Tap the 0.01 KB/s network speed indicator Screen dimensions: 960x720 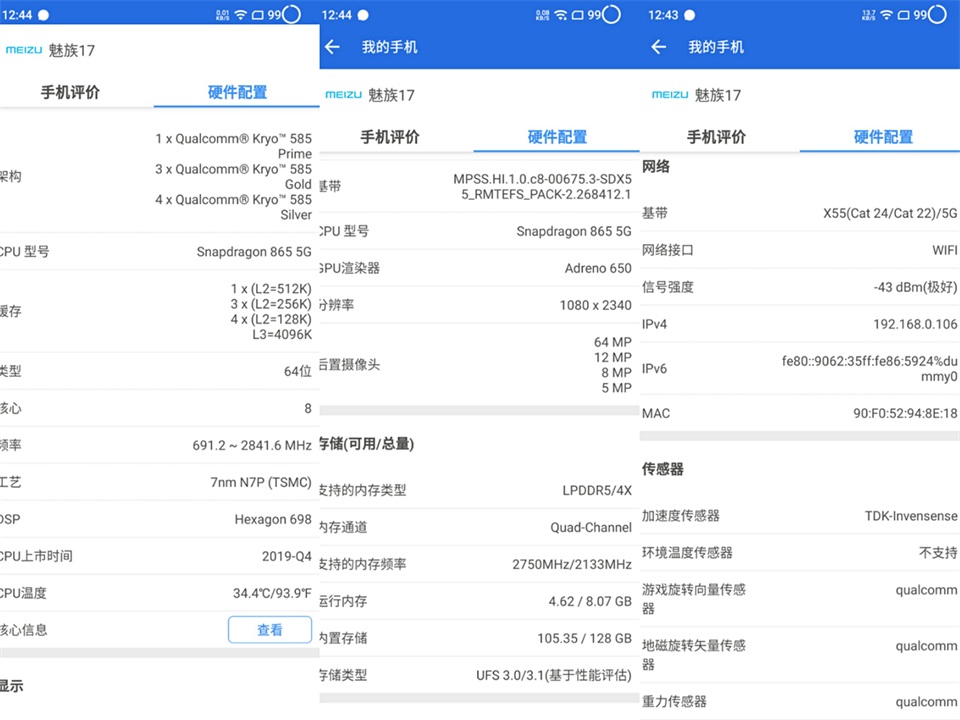click(223, 15)
